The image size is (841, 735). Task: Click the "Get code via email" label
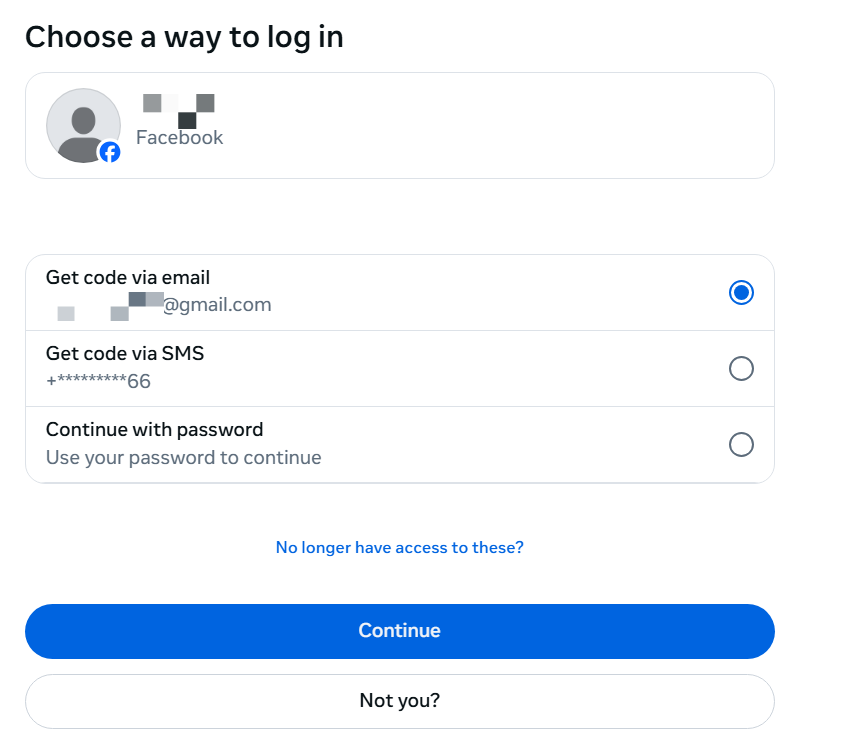coord(128,278)
